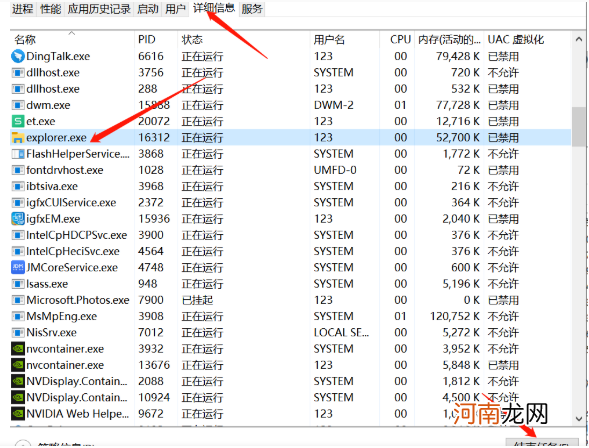Click the et.exe green S icon
Viewport: 589px width, 448px height.
point(18,121)
